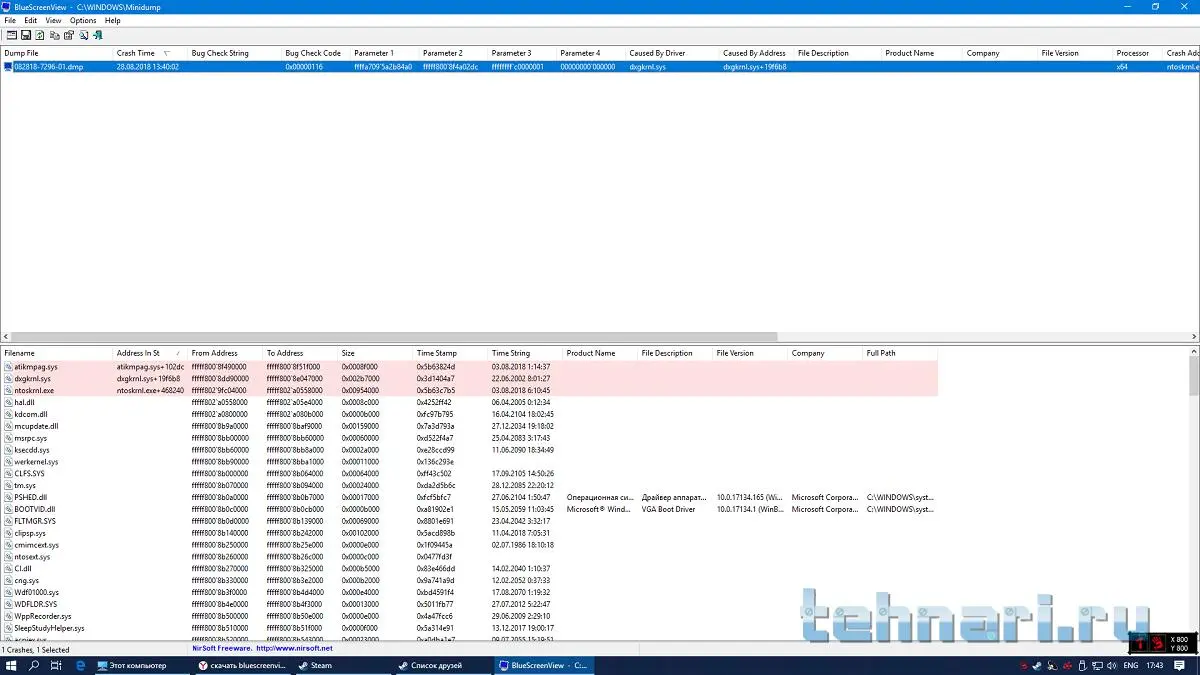Click the Caused By Driver column header
Image resolution: width=1200 pixels, height=675 pixels.
tap(672, 53)
